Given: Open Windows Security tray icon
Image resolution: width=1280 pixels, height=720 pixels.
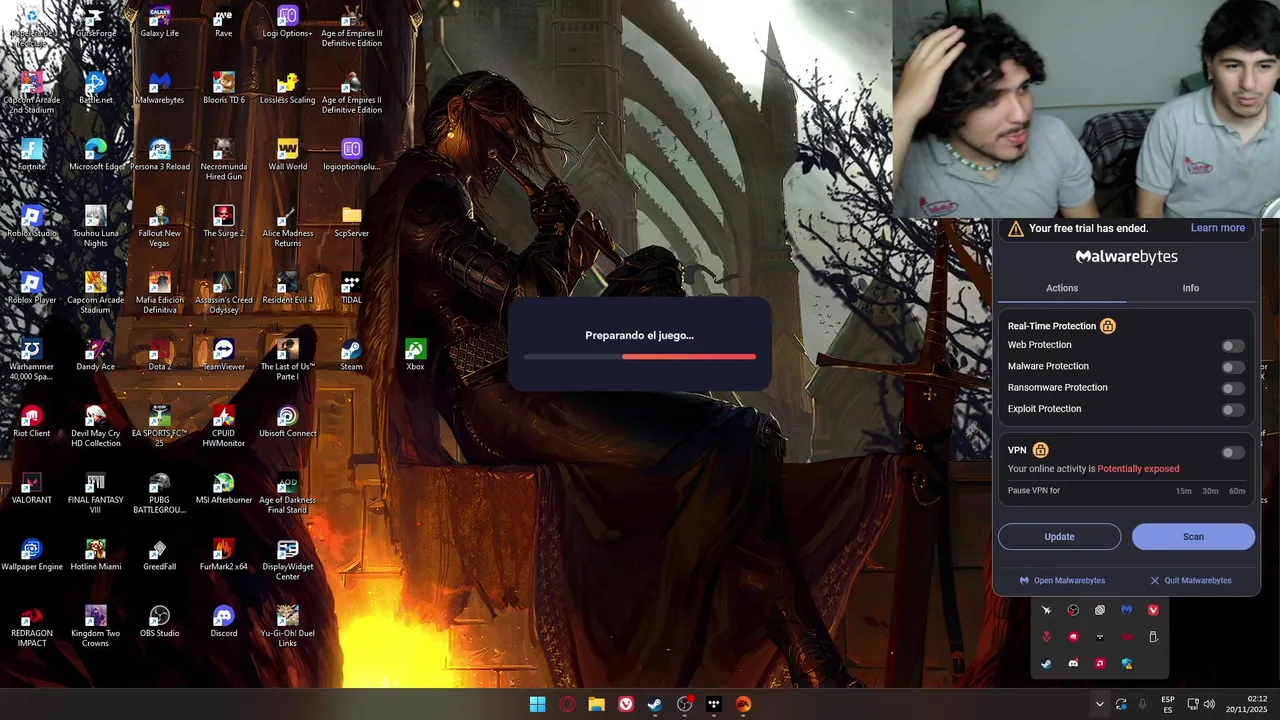Looking at the screenshot, I should pyautogui.click(x=1127, y=663).
